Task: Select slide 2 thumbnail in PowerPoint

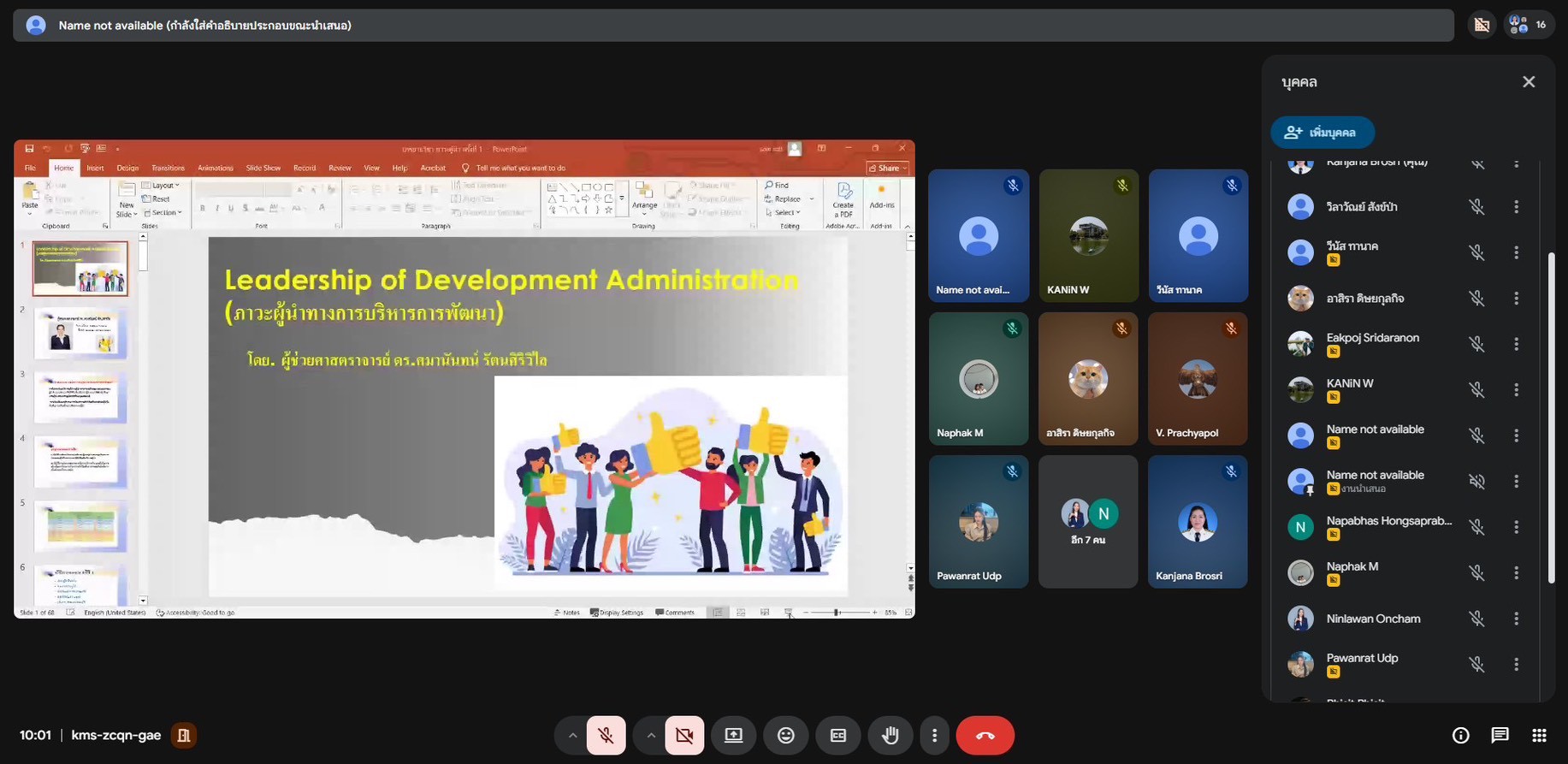Action: 80,334
